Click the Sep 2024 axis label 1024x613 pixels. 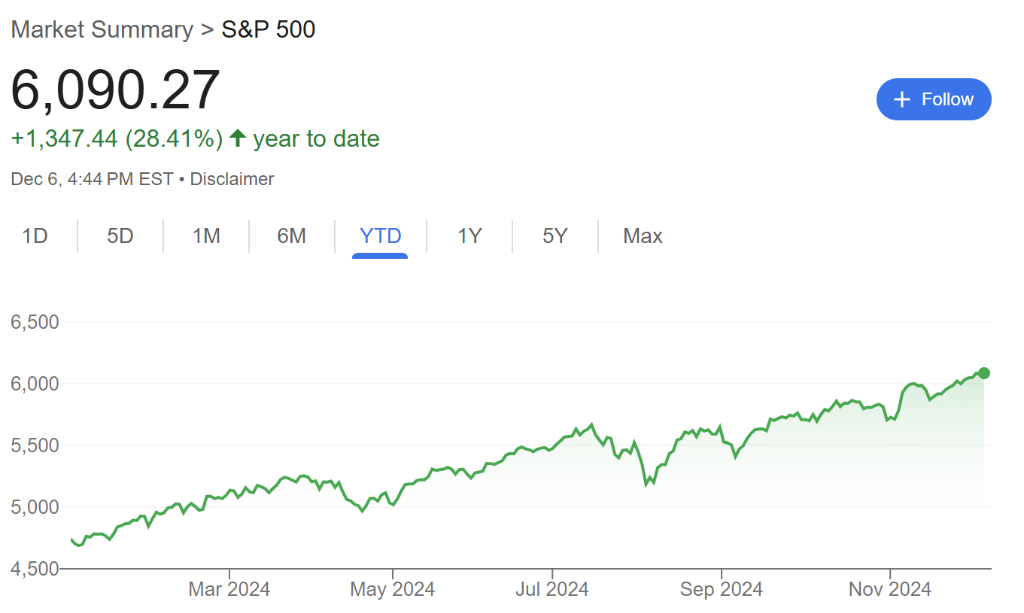pos(721,589)
